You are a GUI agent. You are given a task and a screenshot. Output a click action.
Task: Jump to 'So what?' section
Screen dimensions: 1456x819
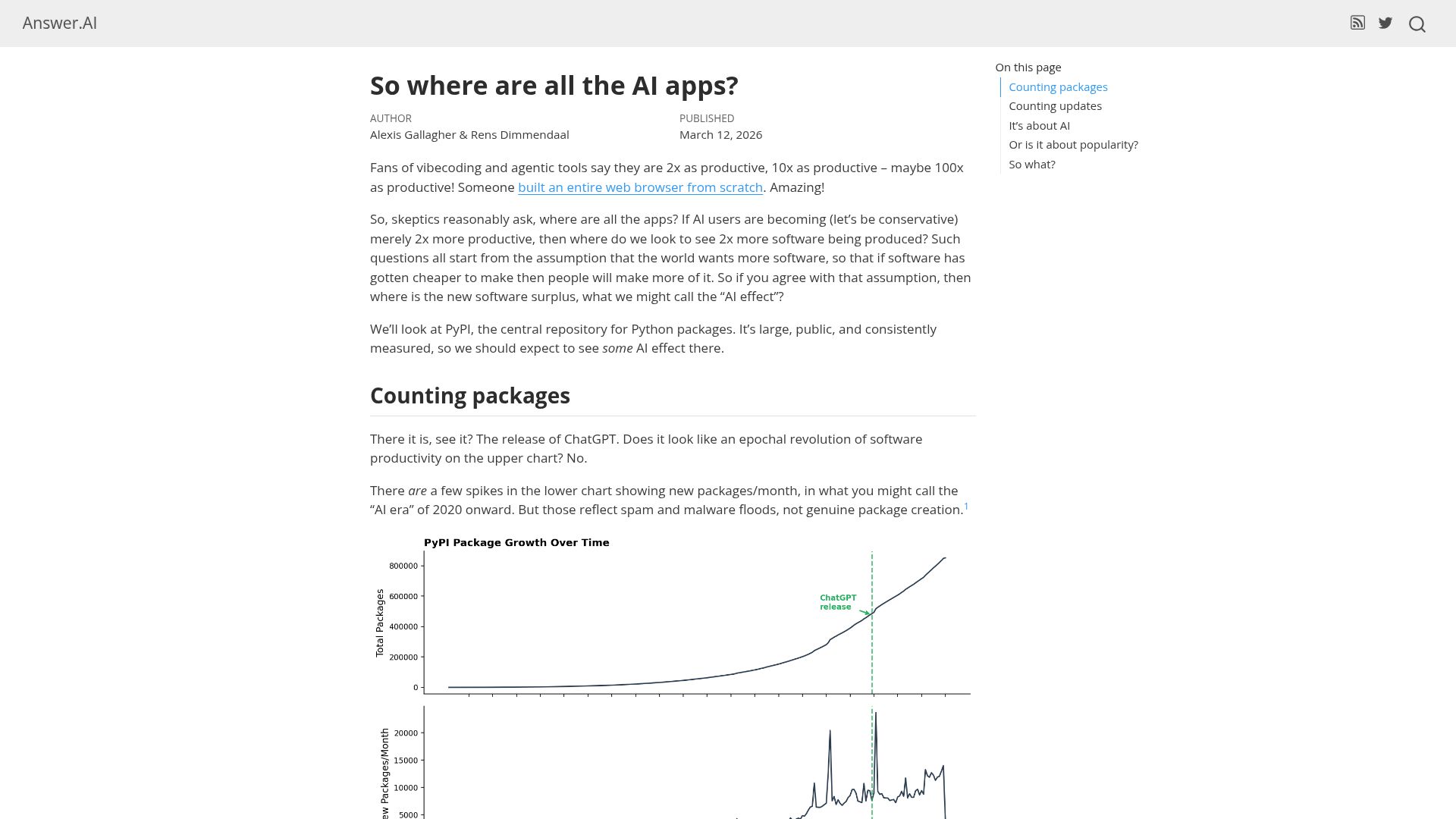coord(1031,165)
